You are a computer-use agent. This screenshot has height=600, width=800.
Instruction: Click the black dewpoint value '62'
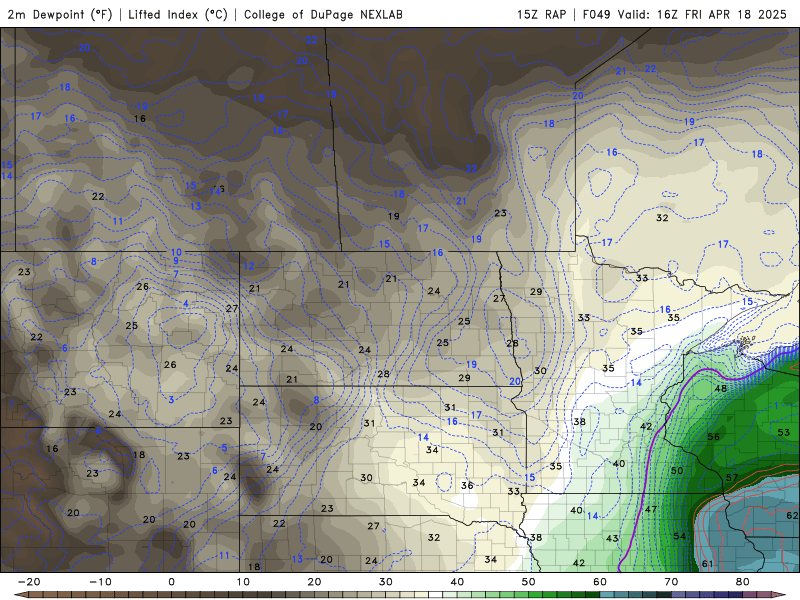[792, 516]
